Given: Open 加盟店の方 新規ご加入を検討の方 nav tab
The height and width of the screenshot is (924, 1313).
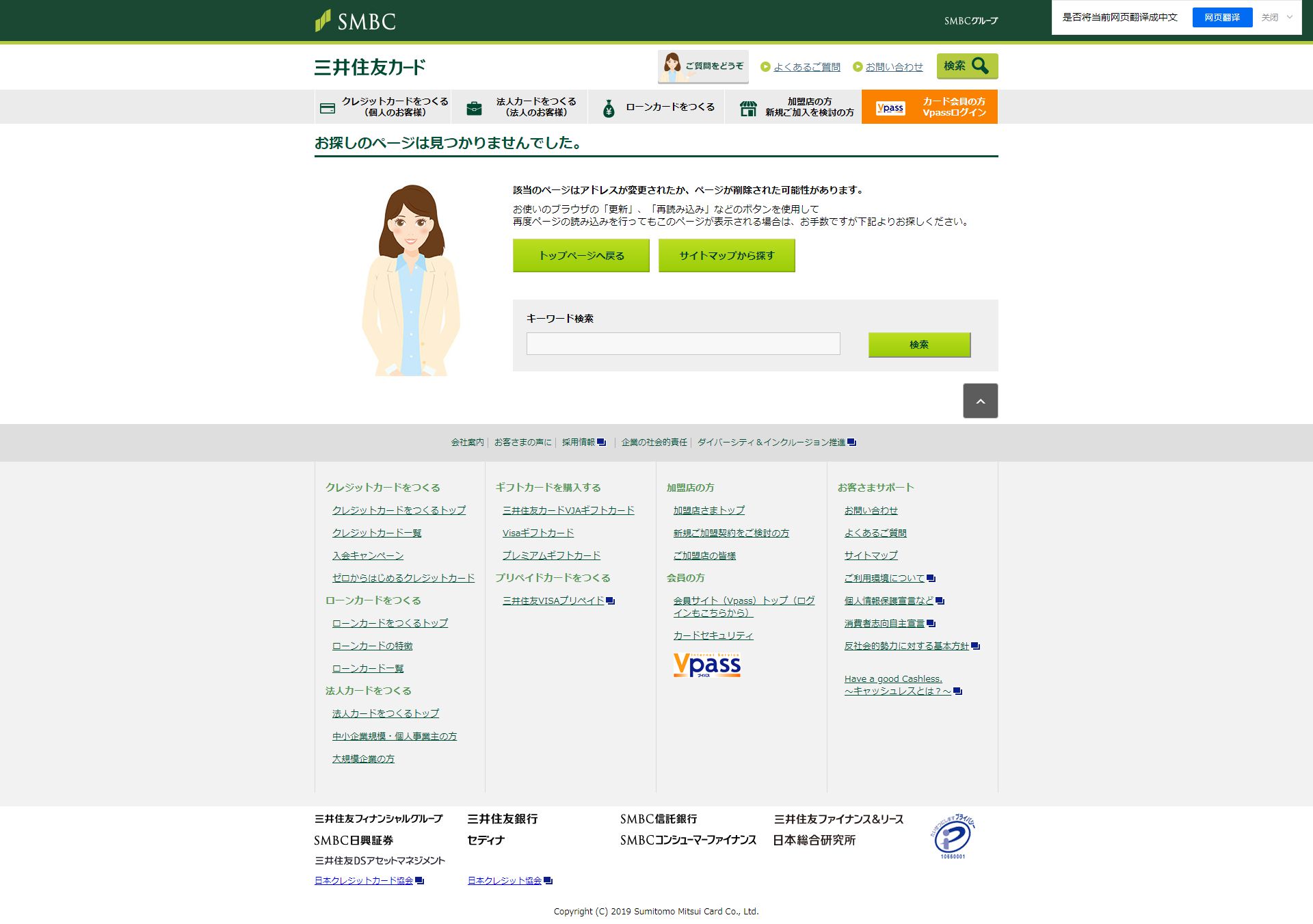Looking at the screenshot, I should [793, 107].
